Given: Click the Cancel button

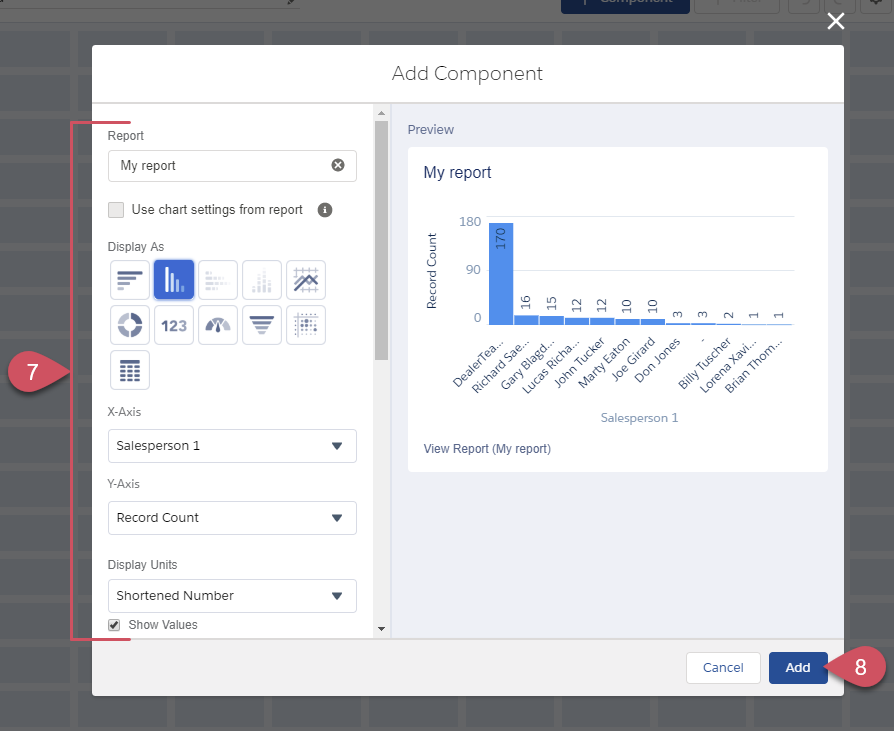Looking at the screenshot, I should (723, 668).
